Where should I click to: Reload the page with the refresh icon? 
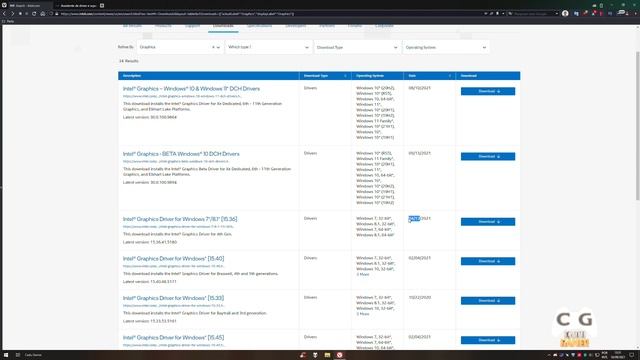[x=34, y=13]
